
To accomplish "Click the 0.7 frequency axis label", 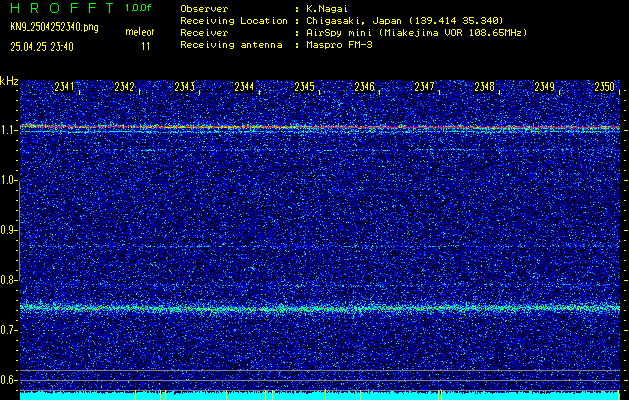I will [x=8, y=330].
